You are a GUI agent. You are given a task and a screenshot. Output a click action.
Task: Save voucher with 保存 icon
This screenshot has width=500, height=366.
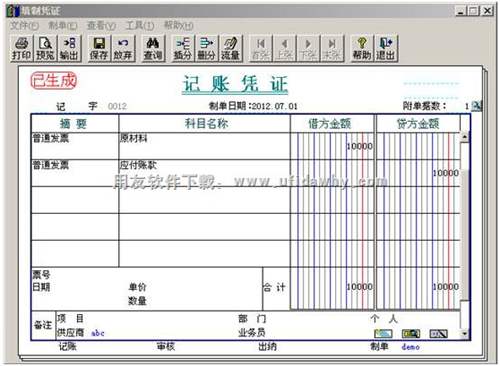coord(99,49)
